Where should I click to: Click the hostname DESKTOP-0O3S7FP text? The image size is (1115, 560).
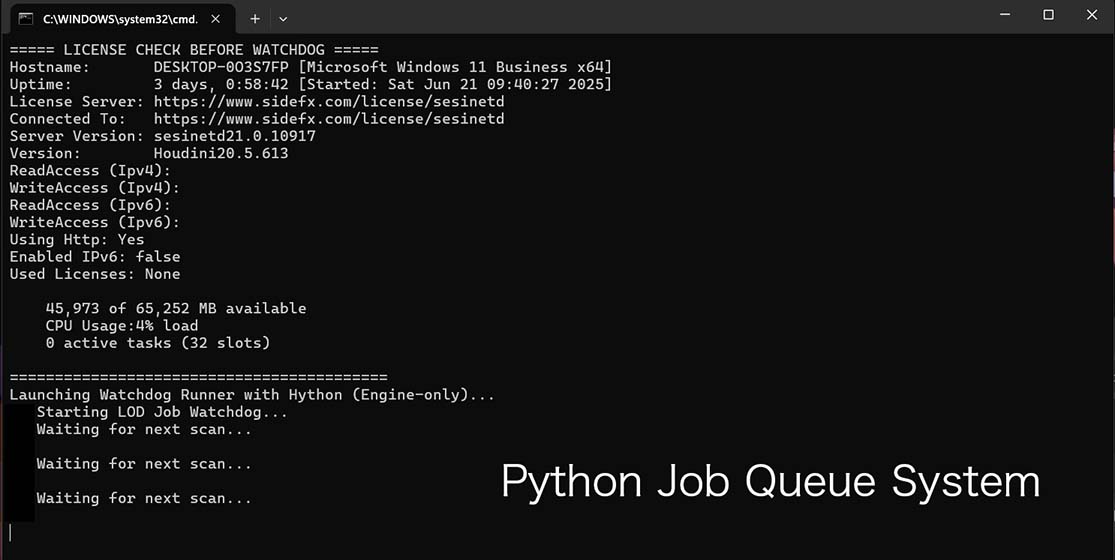[220, 67]
